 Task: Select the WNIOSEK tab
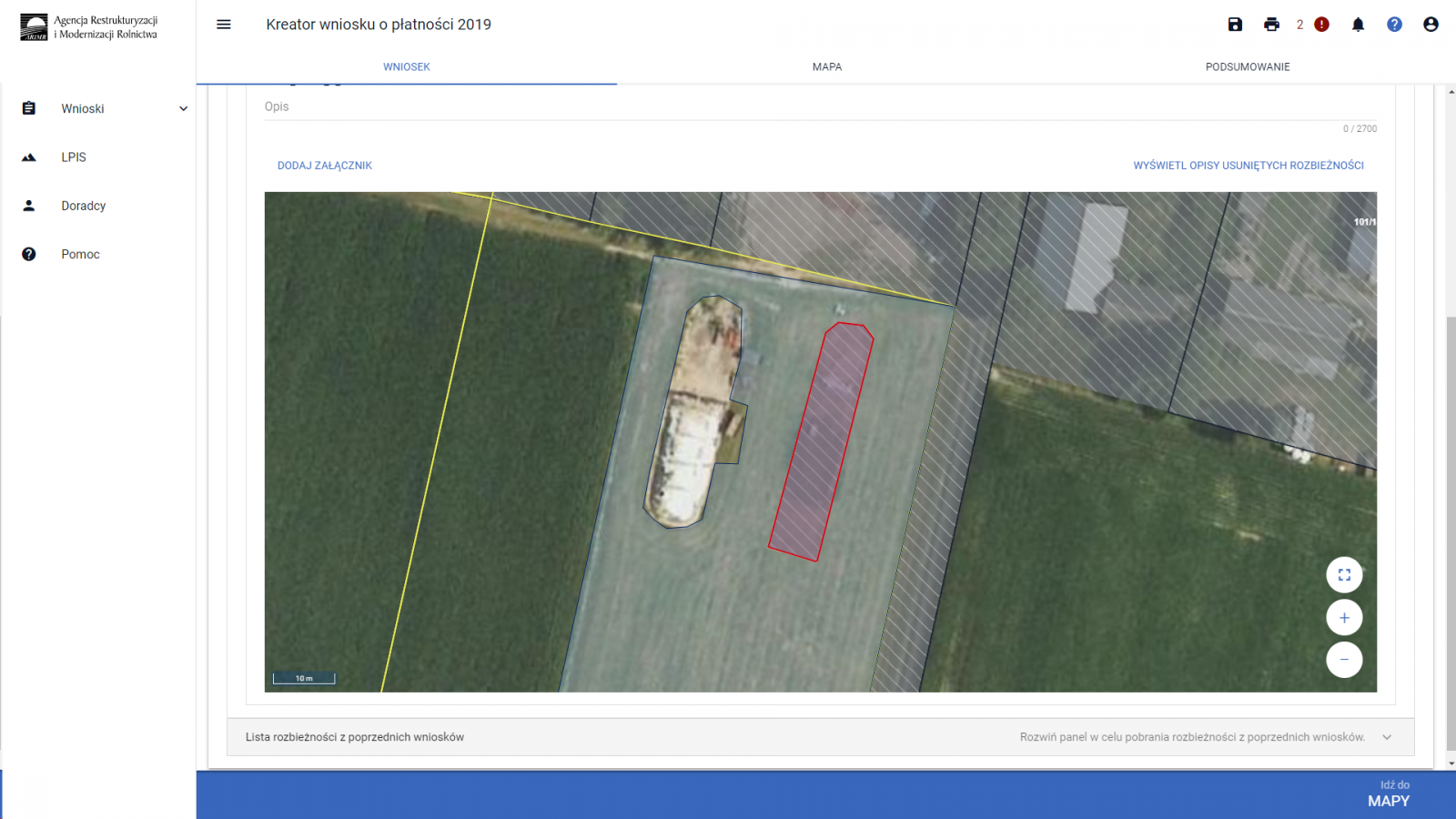(406, 66)
